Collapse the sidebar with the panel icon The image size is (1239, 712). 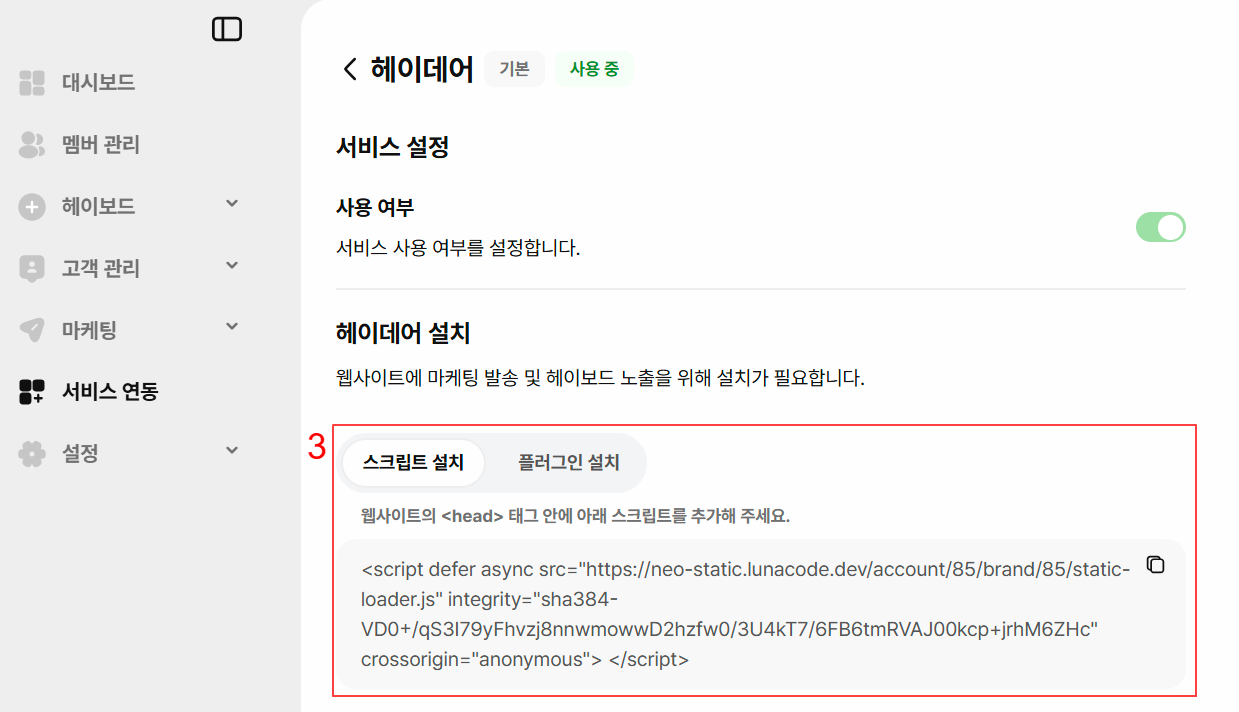[x=227, y=30]
